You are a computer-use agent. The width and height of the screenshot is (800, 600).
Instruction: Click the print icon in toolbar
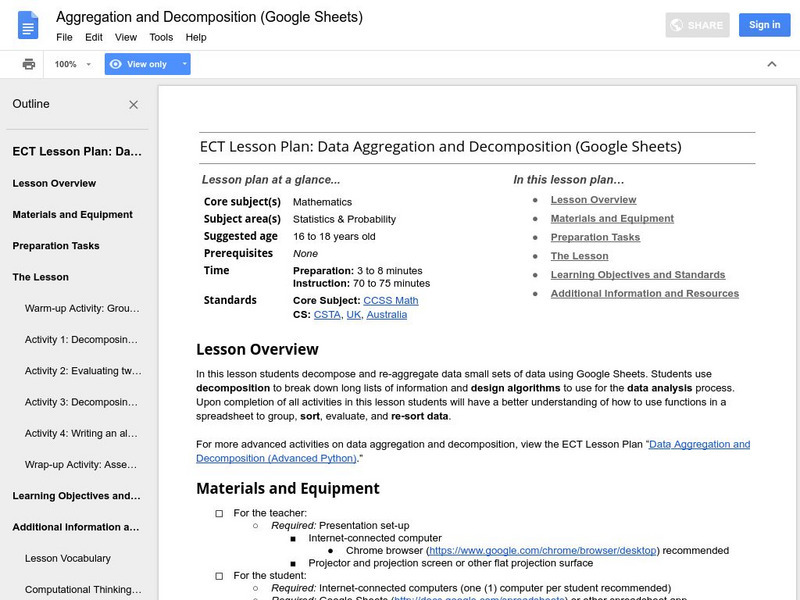(29, 64)
